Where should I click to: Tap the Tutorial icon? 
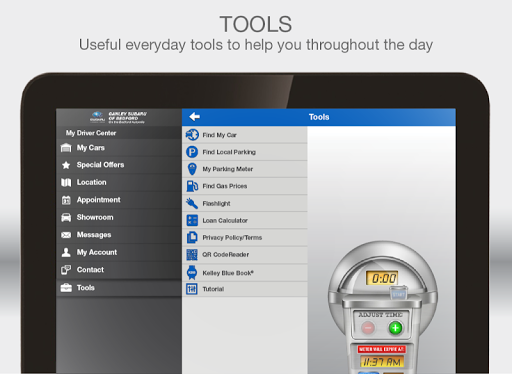[192, 289]
